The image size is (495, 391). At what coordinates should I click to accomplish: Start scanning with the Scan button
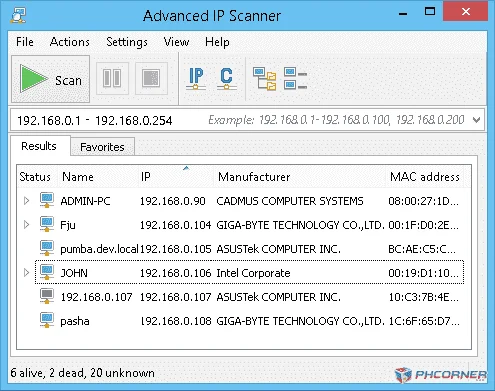pos(50,79)
